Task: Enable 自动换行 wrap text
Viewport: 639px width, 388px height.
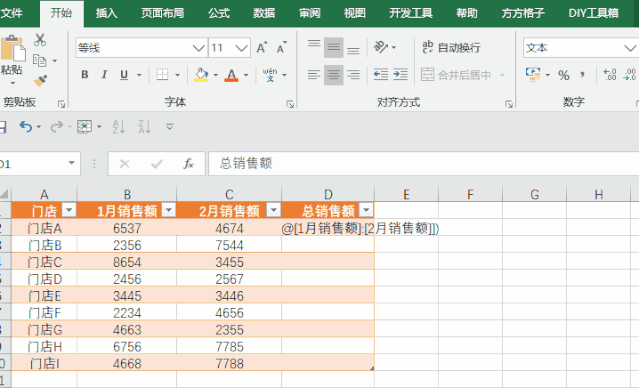Action: (451, 48)
